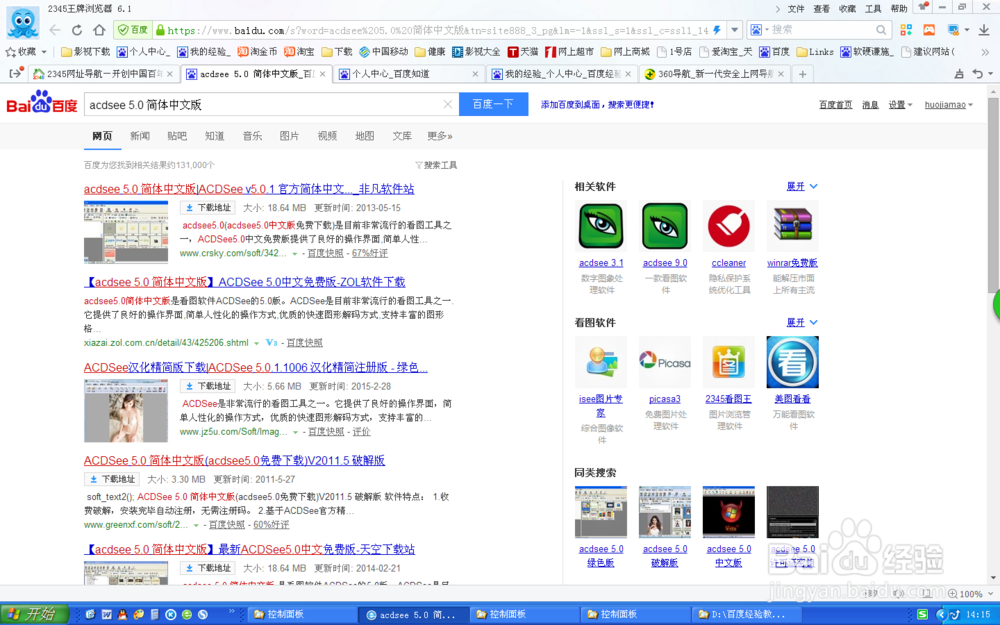Switch to Baidu 新闻 category

tap(140, 136)
